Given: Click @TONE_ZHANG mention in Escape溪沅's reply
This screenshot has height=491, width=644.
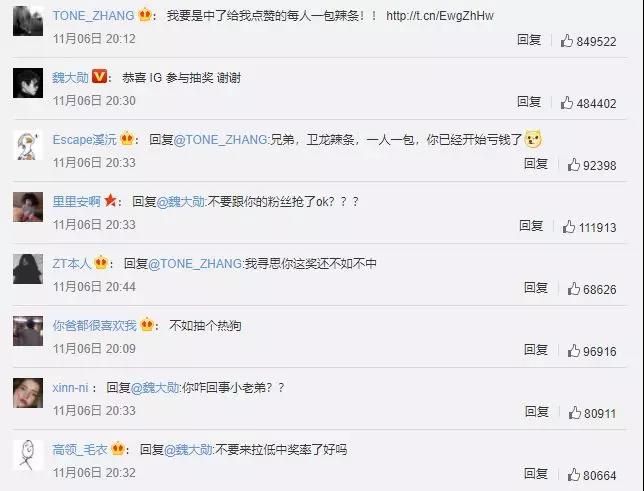Looking at the screenshot, I should click(221, 140).
